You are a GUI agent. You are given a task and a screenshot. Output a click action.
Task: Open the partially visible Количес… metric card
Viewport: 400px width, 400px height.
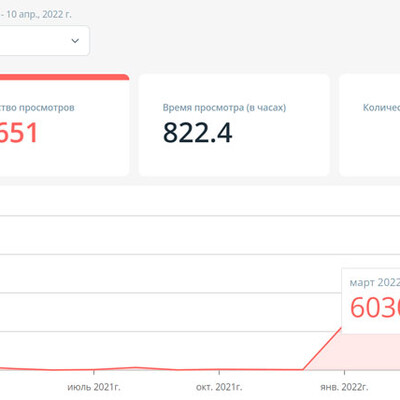(x=369, y=125)
